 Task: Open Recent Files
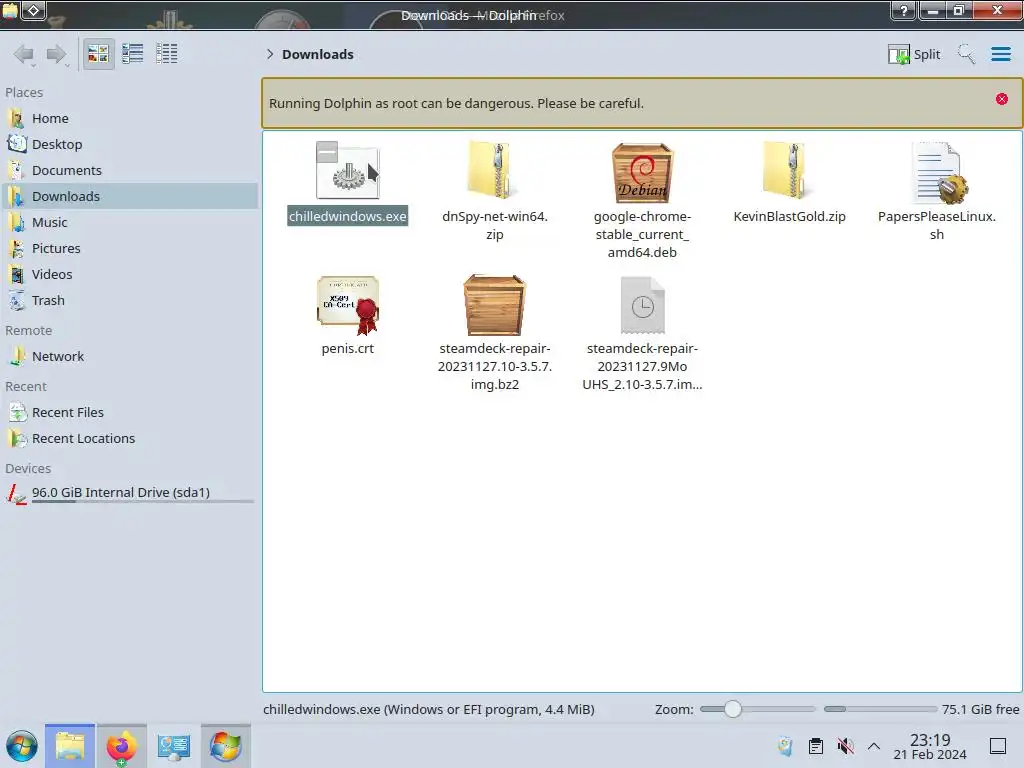[x=131, y=413]
